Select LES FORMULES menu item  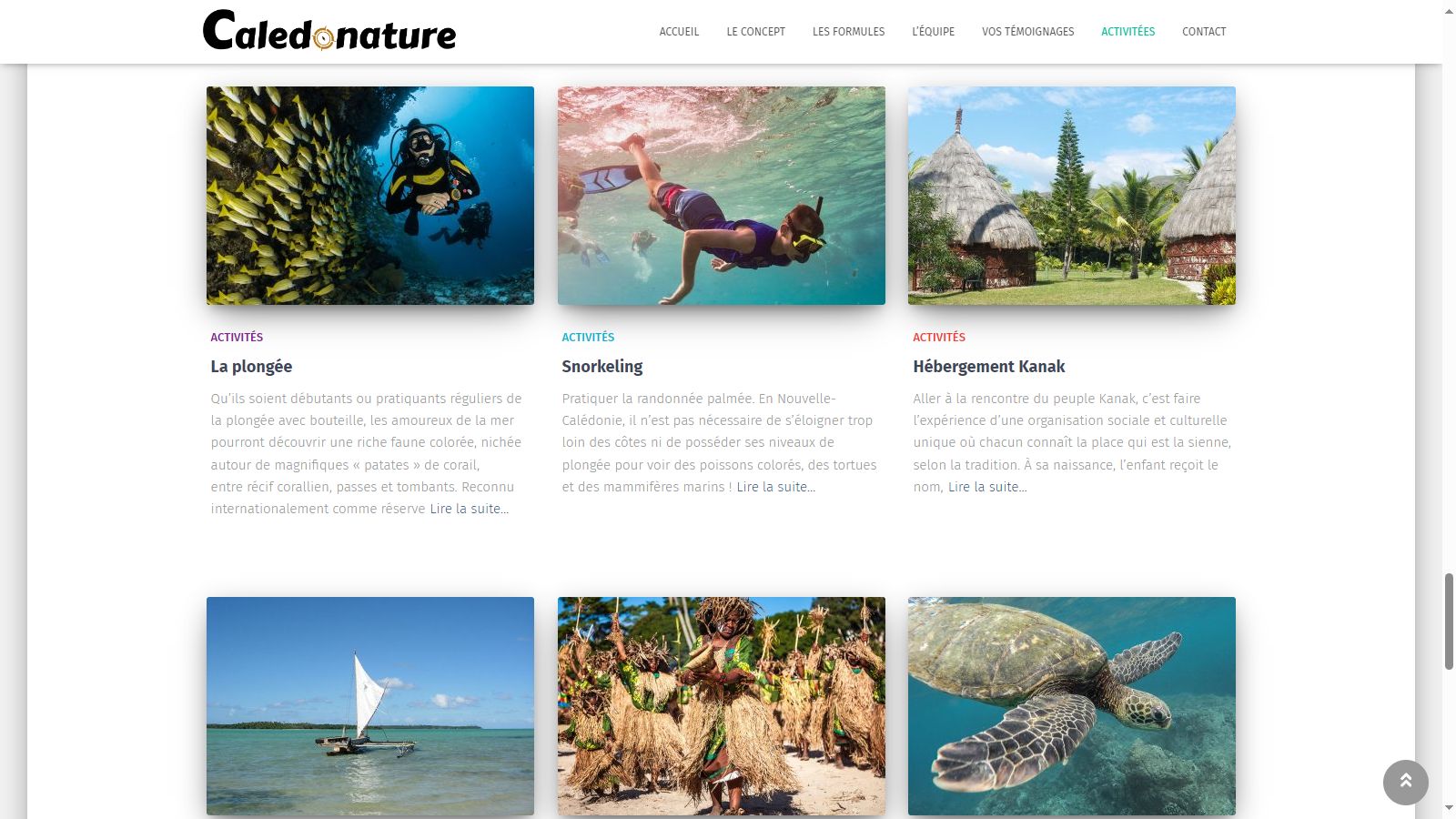point(848,32)
